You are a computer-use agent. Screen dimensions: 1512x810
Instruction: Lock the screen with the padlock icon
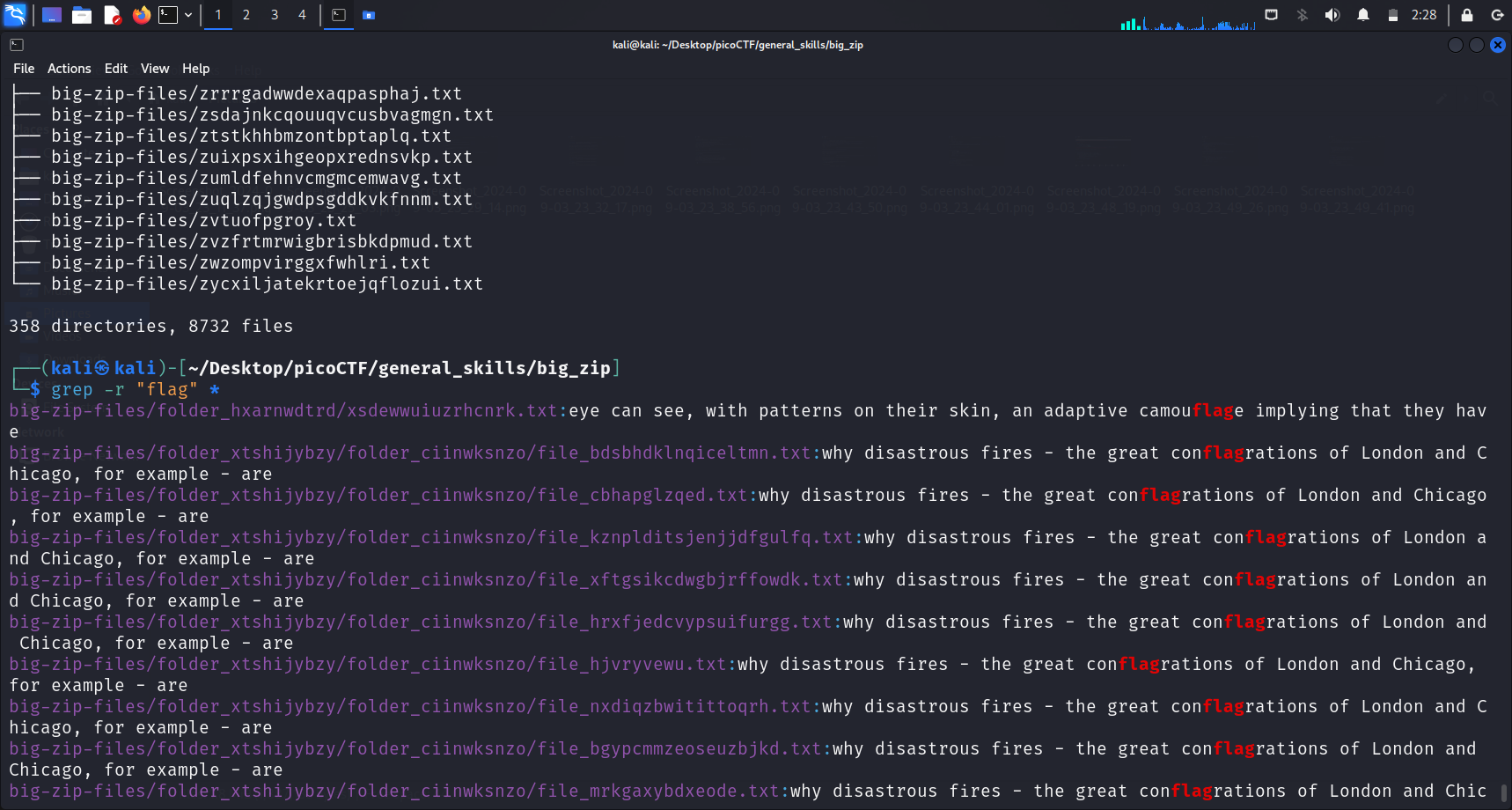(1466, 15)
